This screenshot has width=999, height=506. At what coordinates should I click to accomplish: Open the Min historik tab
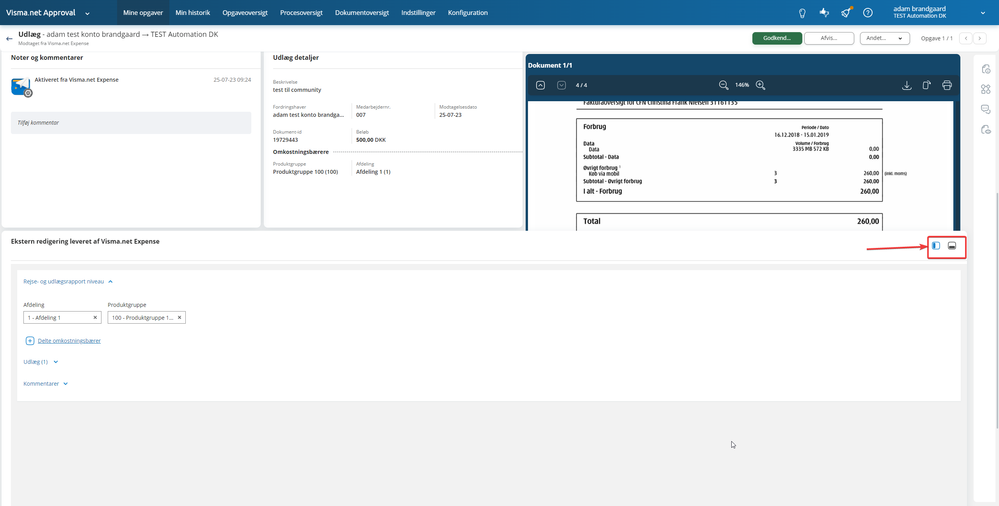pos(192,13)
